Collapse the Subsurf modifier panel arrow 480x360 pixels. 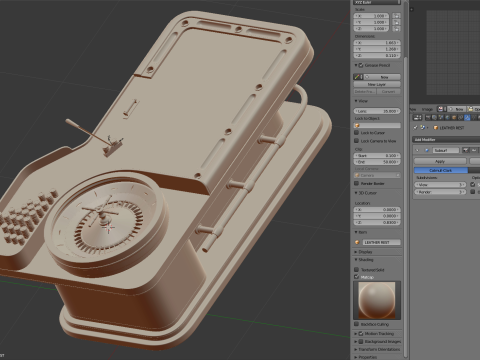[417, 151]
